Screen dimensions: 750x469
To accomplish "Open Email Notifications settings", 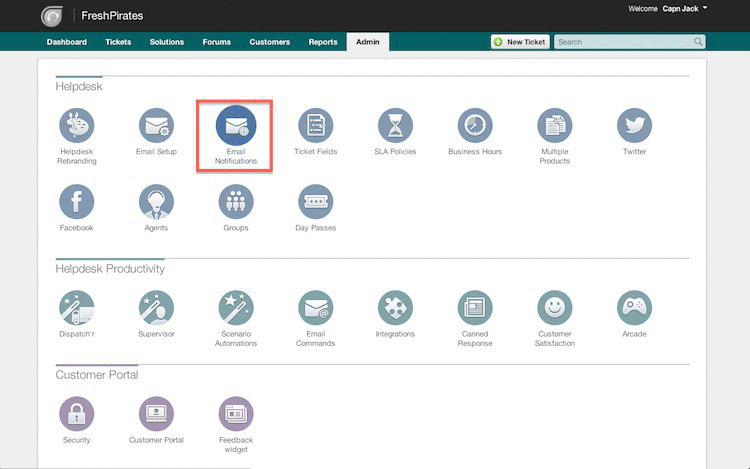I will pos(236,126).
